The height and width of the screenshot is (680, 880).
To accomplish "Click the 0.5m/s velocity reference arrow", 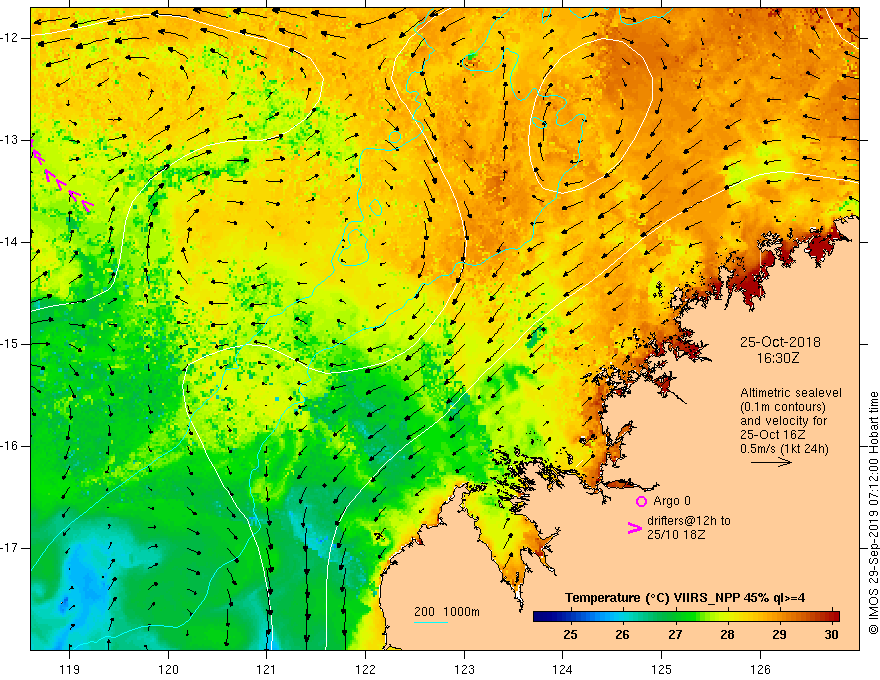I will coord(771,462).
